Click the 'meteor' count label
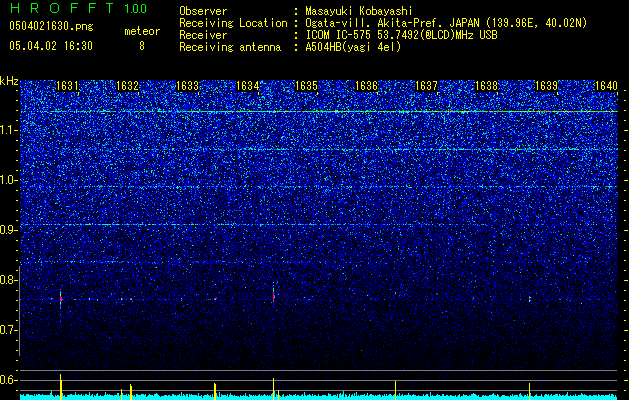This screenshot has width=629, height=400. pyautogui.click(x=142, y=31)
